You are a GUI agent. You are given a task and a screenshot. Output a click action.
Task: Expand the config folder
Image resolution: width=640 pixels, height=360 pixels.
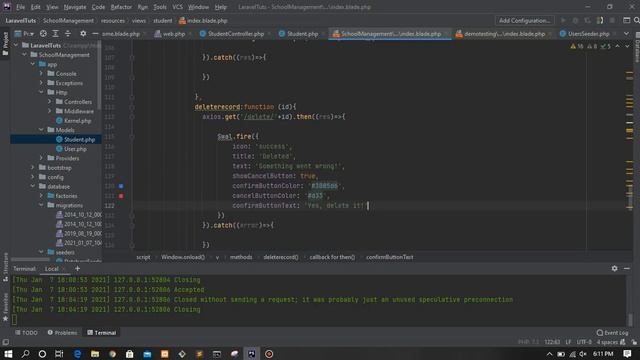pos(33,177)
